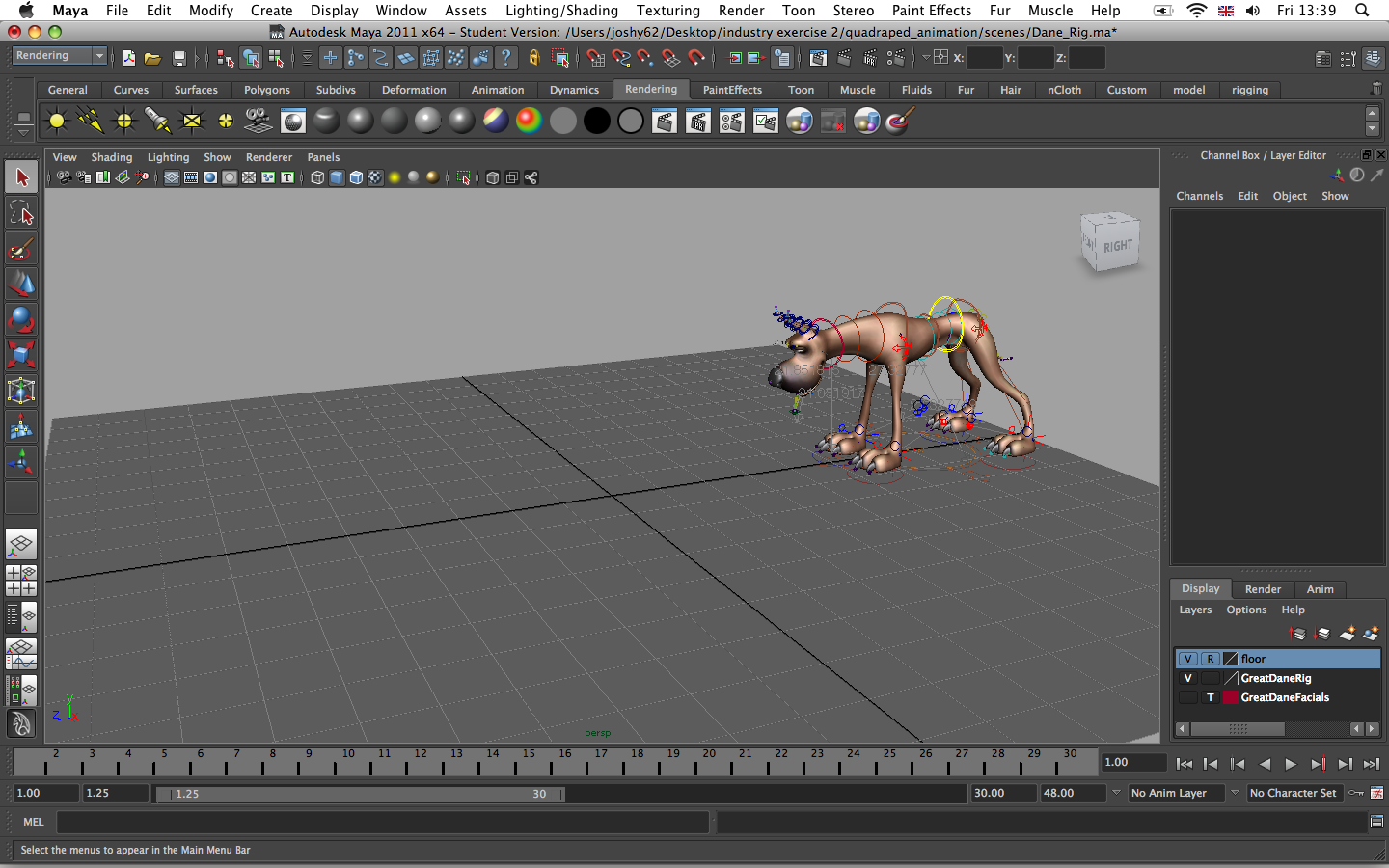The width and height of the screenshot is (1389, 868).
Task: Click the current frame 1.00 field
Action: tap(1134, 762)
